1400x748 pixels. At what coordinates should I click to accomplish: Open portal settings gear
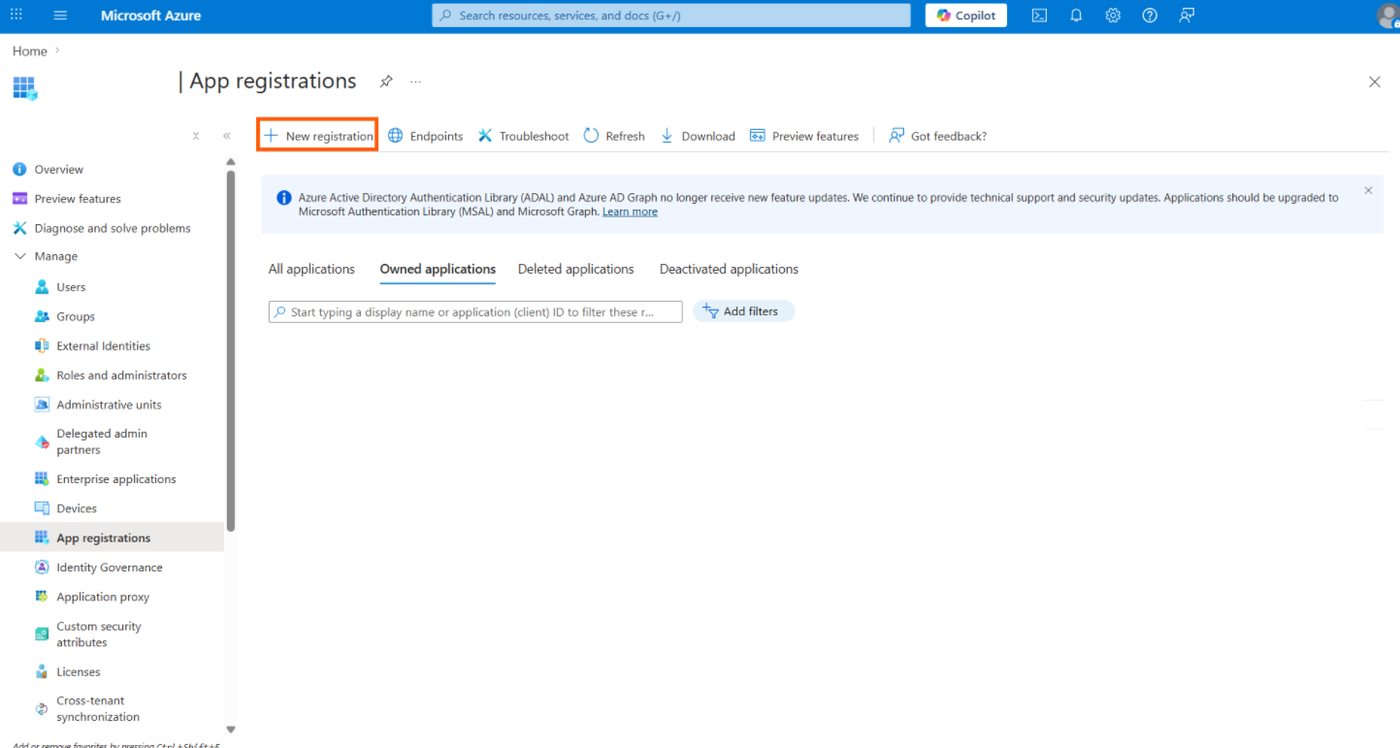point(1113,16)
